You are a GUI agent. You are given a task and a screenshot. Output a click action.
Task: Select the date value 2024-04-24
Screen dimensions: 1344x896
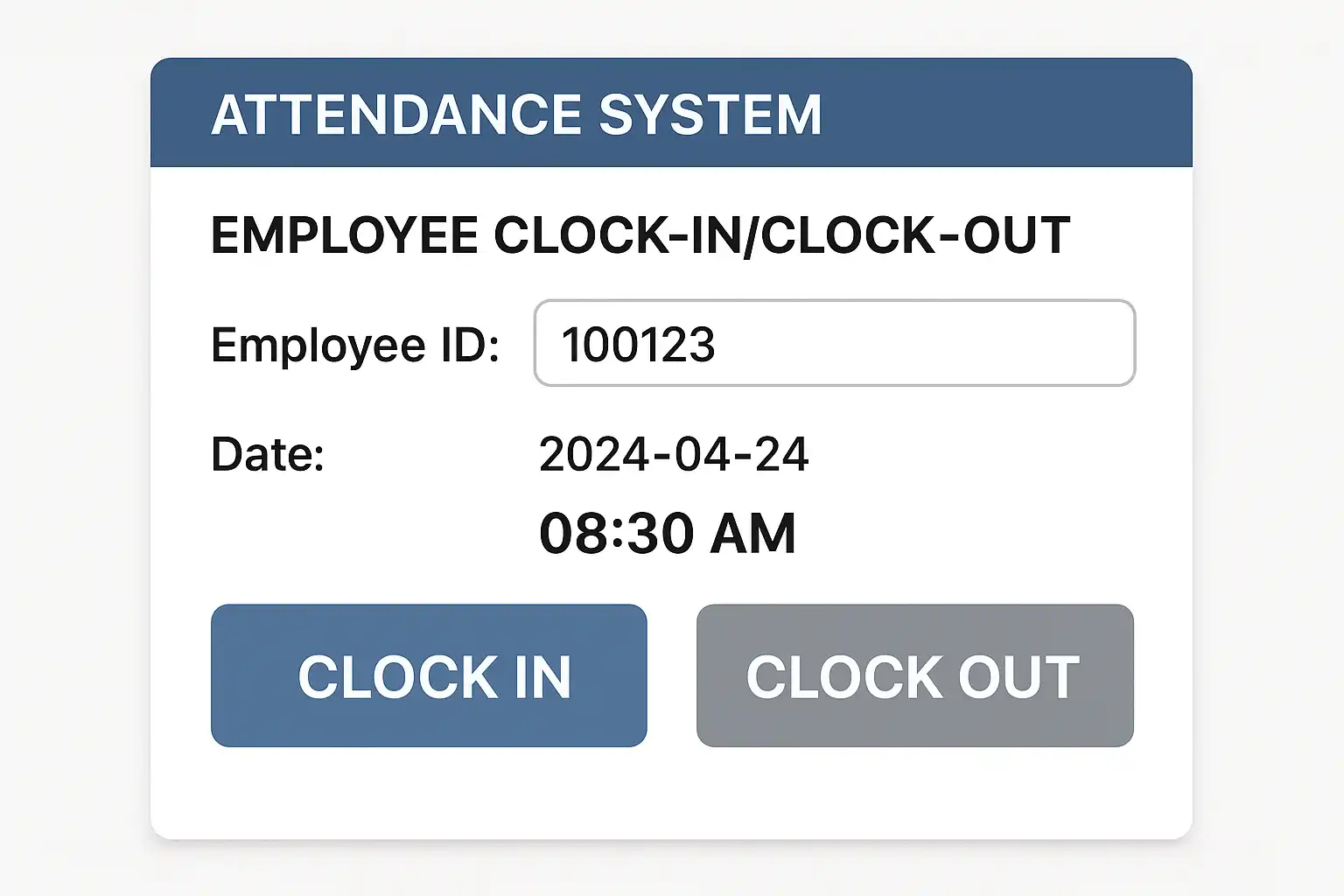point(674,454)
